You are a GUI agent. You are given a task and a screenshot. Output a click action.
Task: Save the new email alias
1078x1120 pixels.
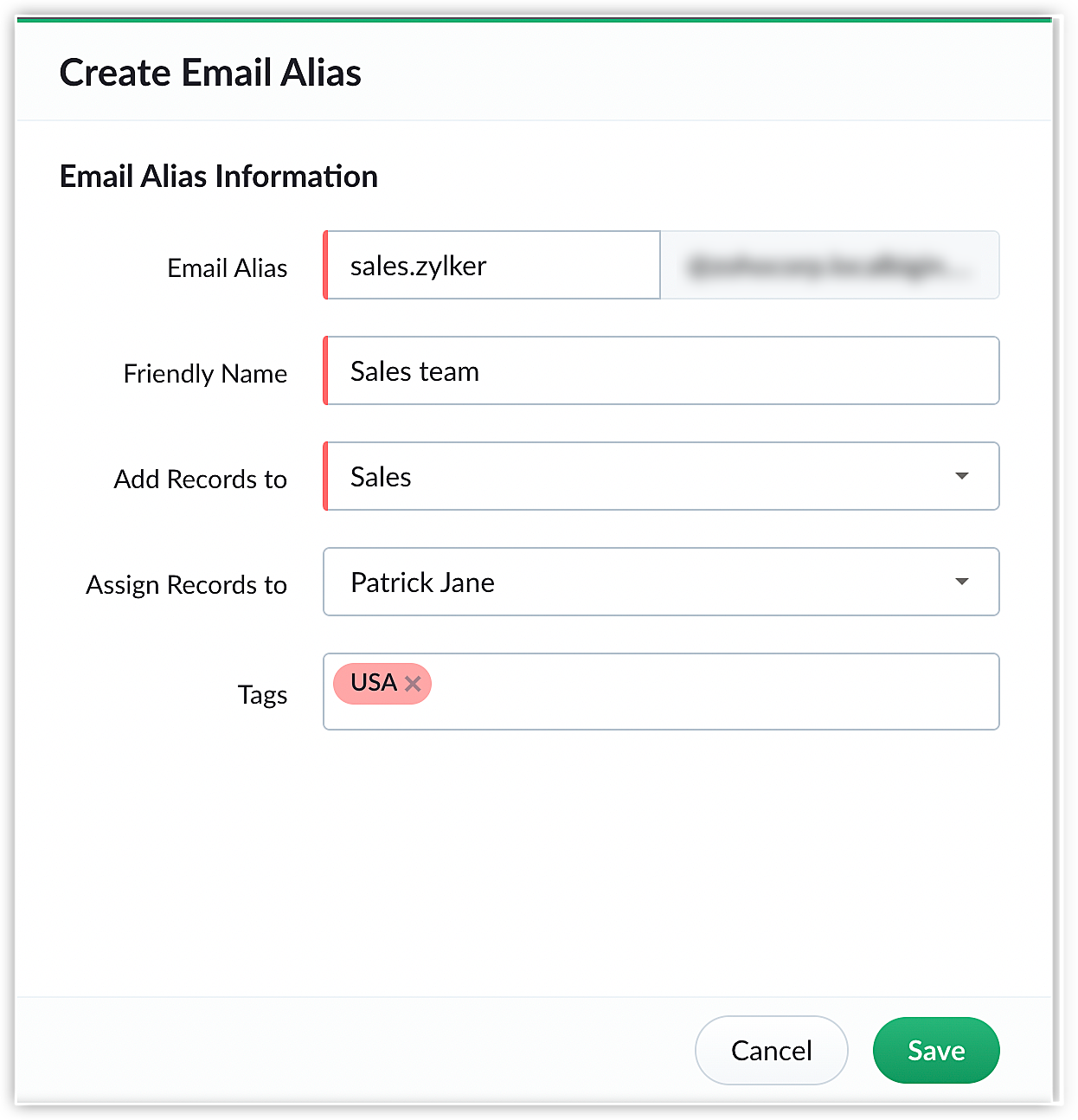click(x=936, y=1050)
